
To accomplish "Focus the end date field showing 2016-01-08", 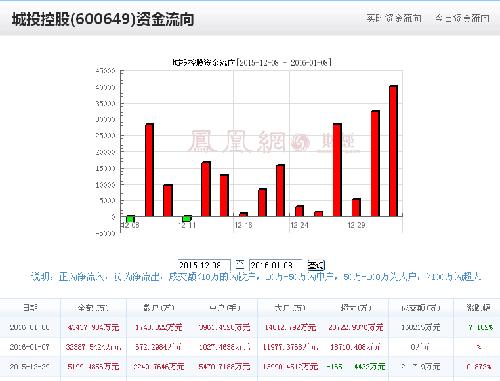I will click(x=276, y=265).
